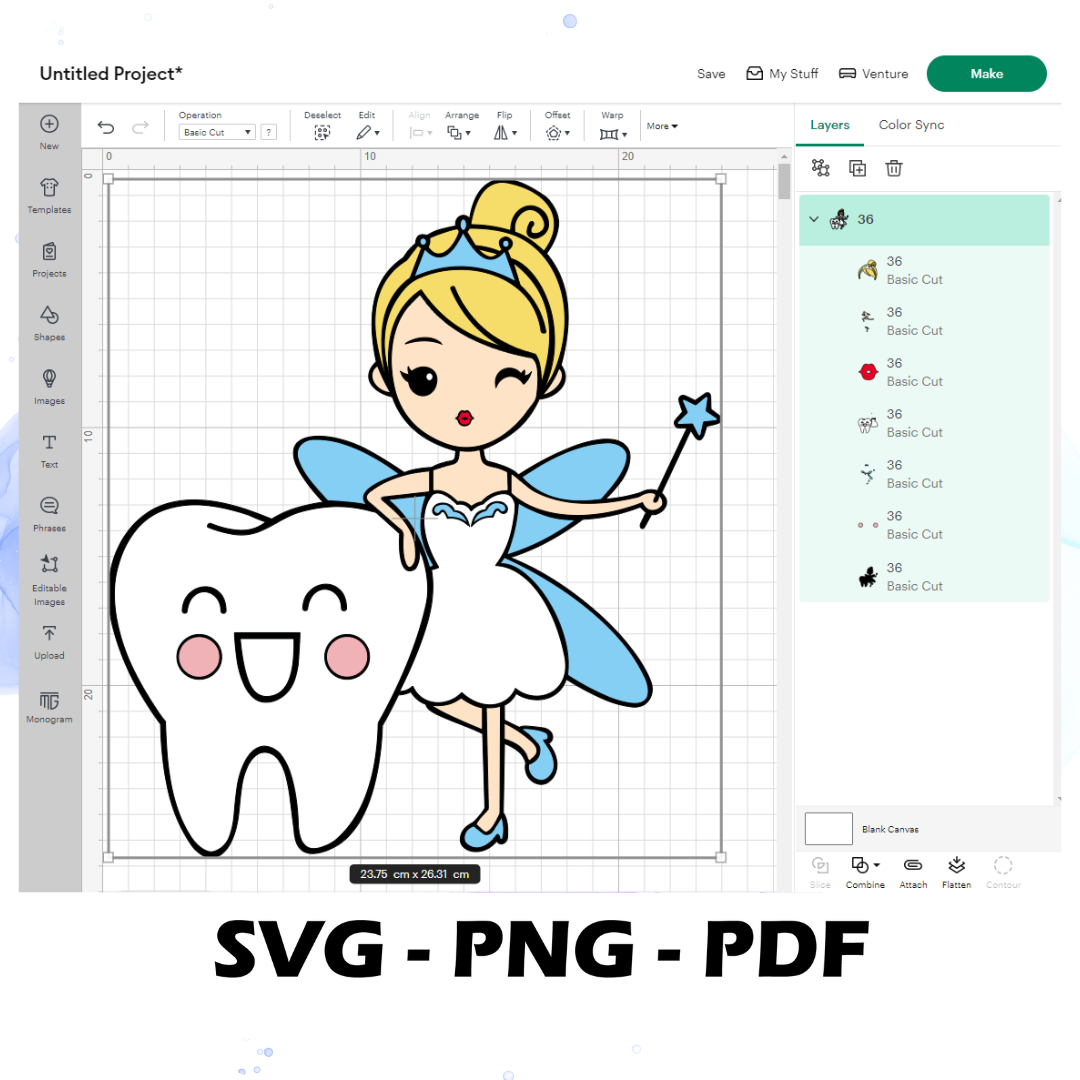
Task: Click the green Make button
Action: [986, 74]
